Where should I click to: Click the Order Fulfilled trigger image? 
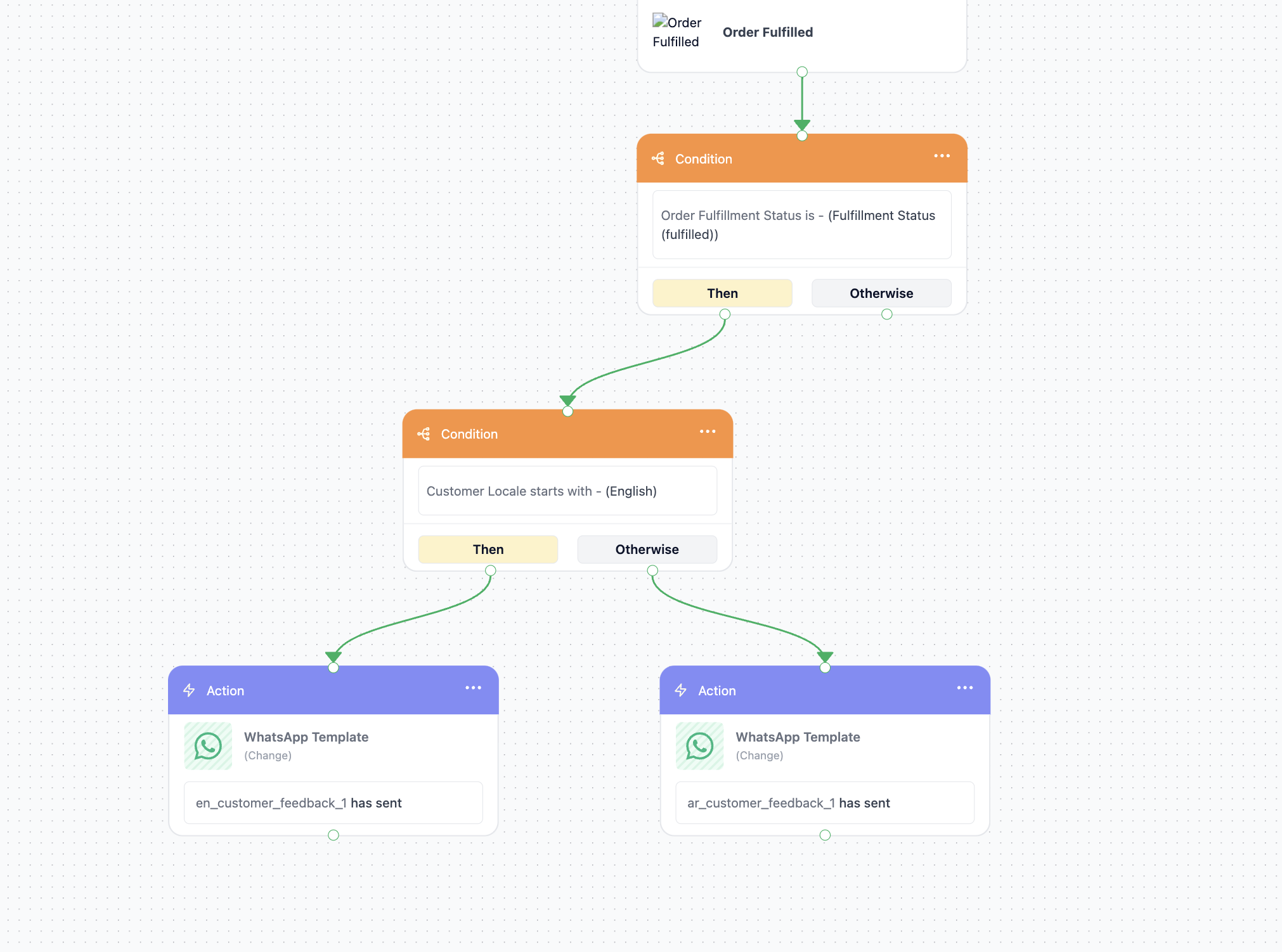click(x=677, y=32)
